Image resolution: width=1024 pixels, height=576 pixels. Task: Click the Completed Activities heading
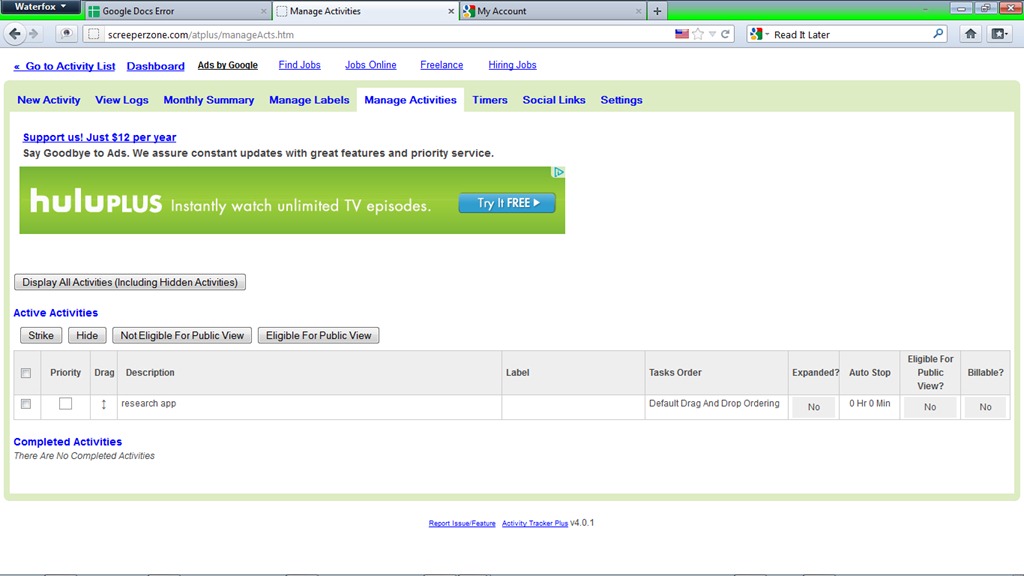pos(67,441)
